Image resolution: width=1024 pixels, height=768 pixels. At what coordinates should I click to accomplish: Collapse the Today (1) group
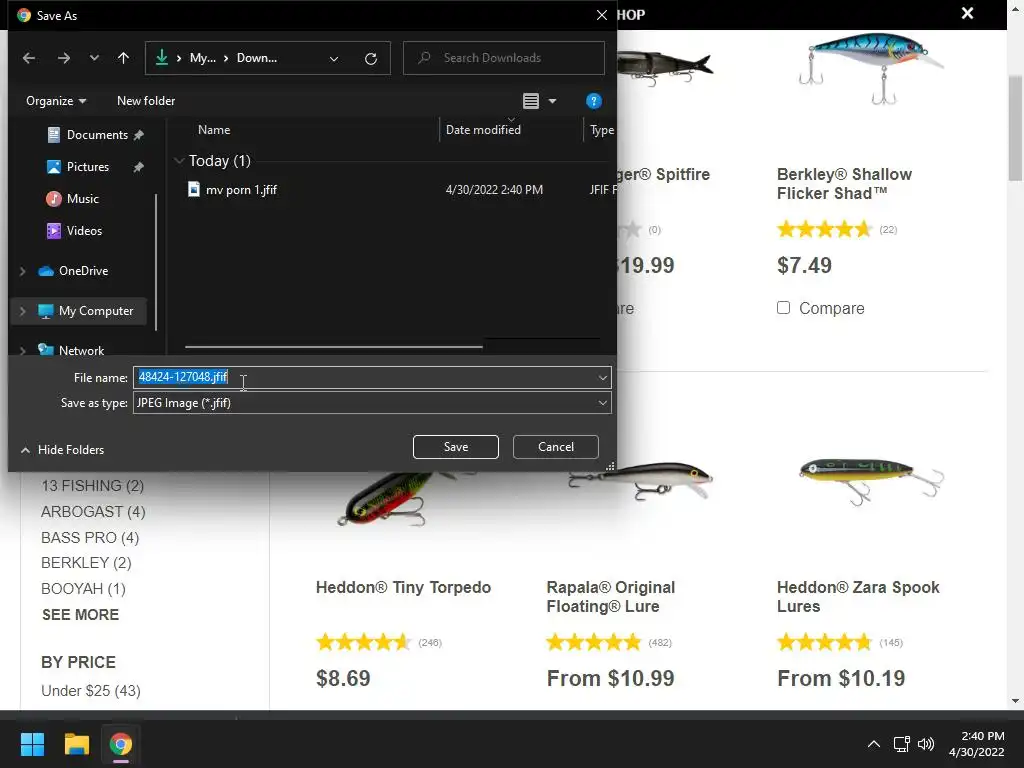click(179, 161)
